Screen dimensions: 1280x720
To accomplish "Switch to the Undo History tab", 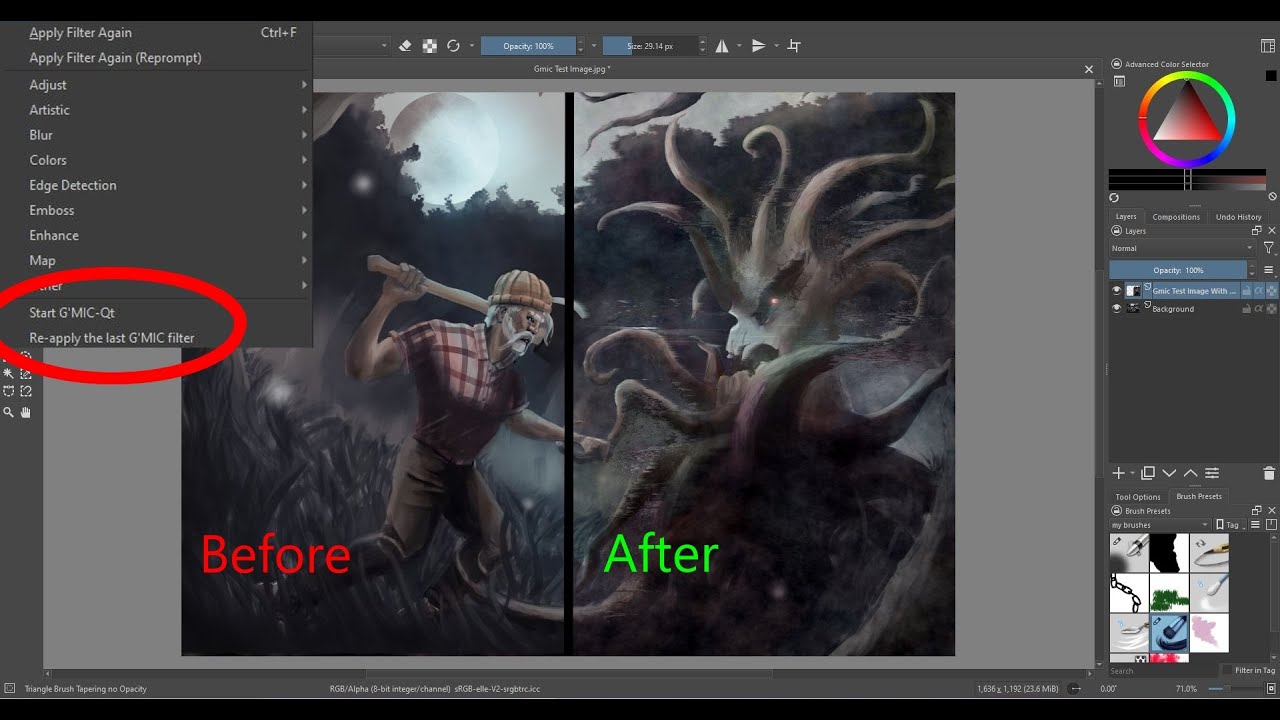I will pyautogui.click(x=1239, y=217).
